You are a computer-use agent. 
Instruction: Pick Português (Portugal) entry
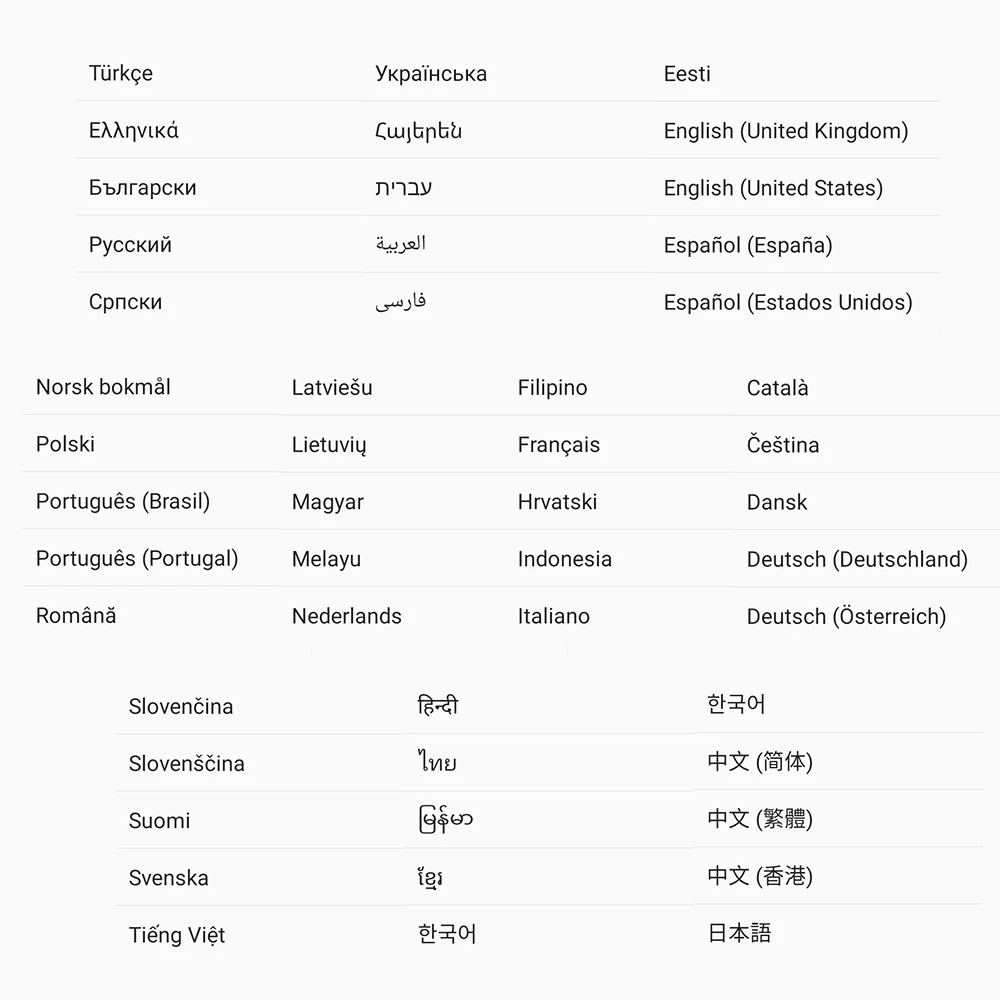(137, 558)
